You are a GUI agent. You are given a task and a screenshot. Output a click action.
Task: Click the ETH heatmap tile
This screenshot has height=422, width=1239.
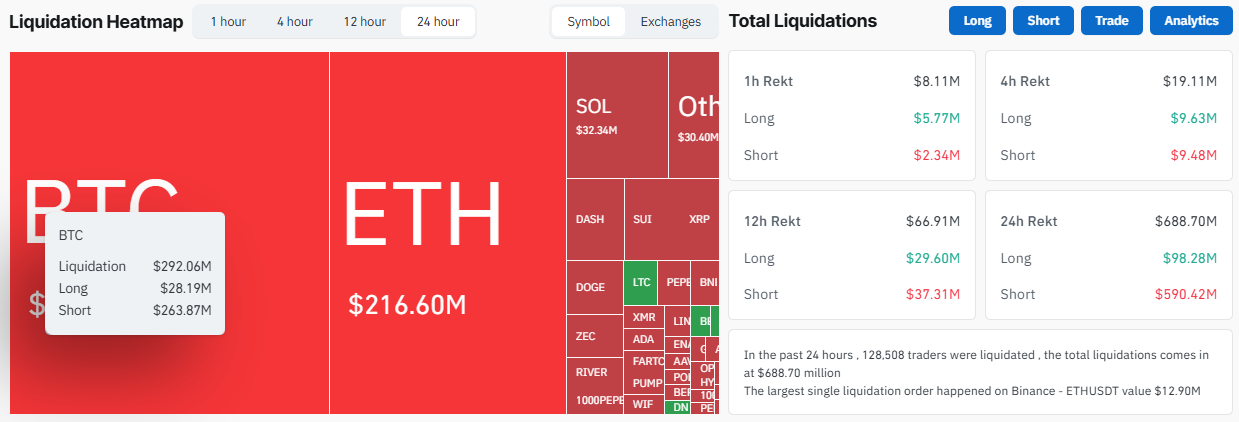pyautogui.click(x=447, y=232)
